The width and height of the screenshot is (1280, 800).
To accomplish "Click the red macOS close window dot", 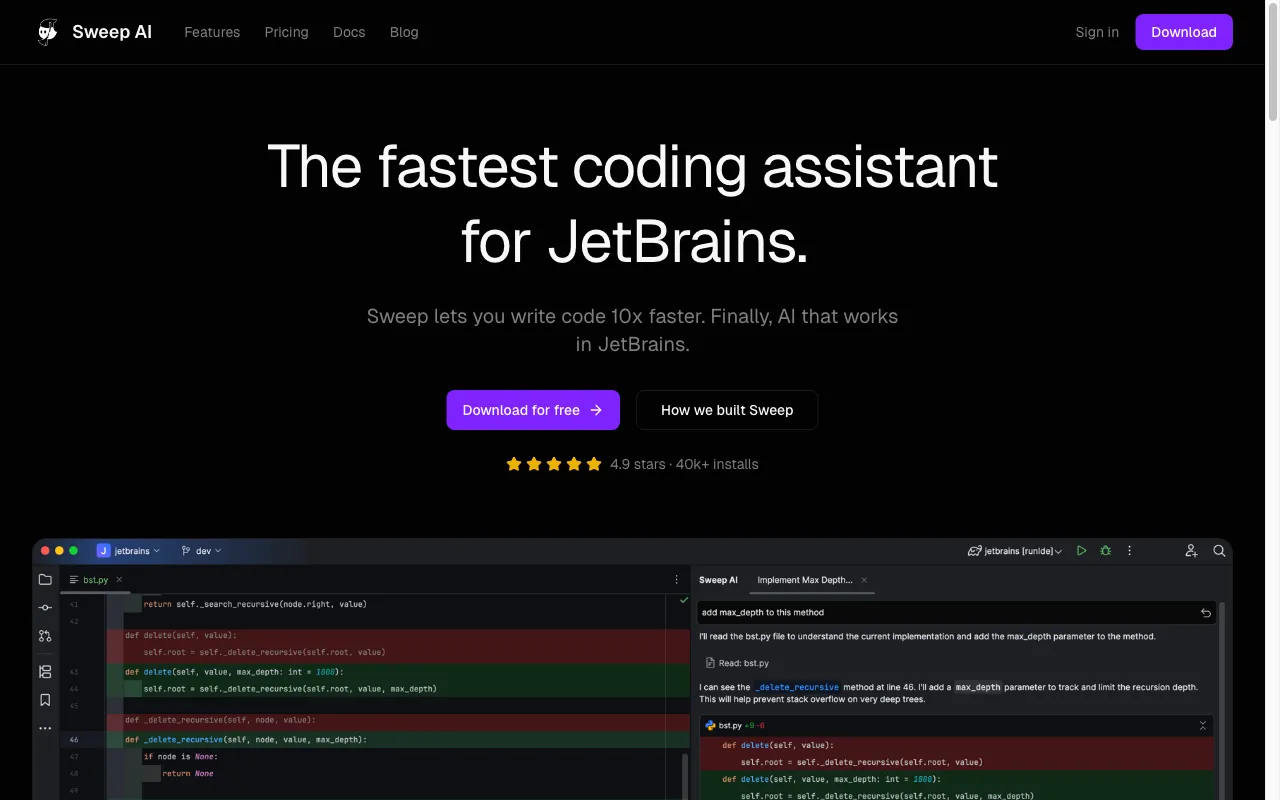I will coord(45,551).
